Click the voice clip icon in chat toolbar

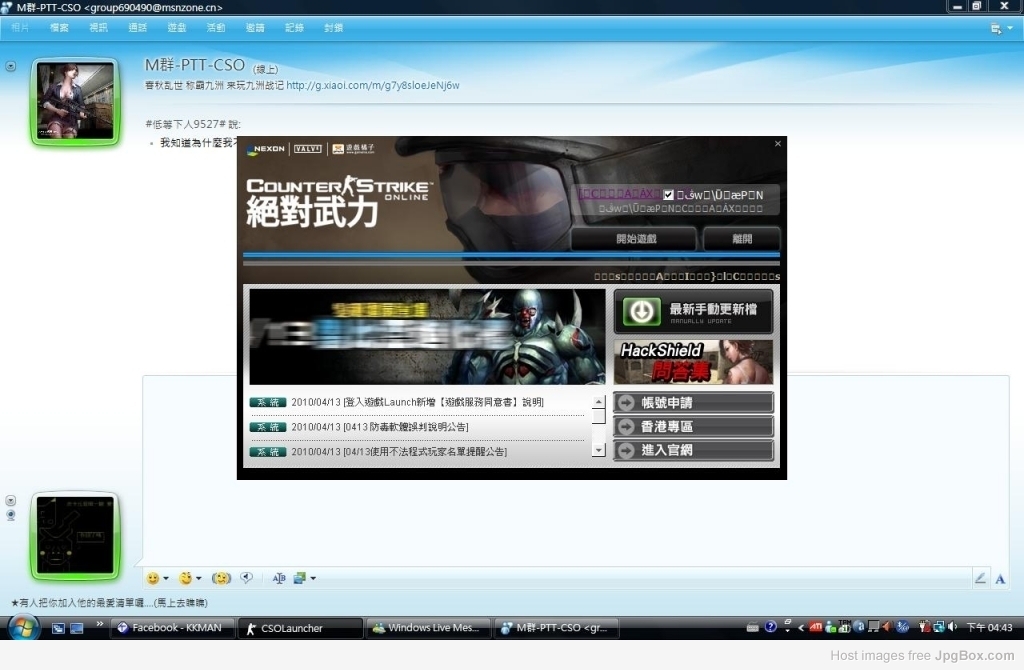(246, 578)
